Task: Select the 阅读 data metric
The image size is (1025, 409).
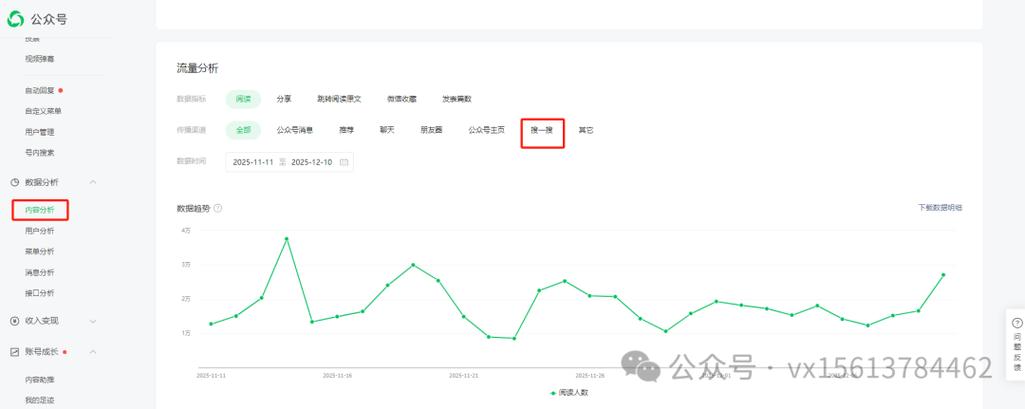Action: 243,99
